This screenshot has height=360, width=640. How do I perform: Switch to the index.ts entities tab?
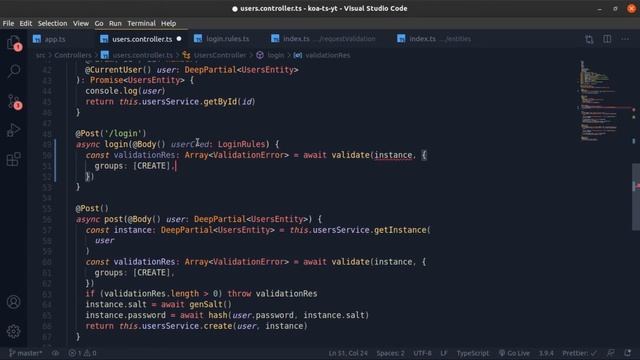(x=440, y=39)
